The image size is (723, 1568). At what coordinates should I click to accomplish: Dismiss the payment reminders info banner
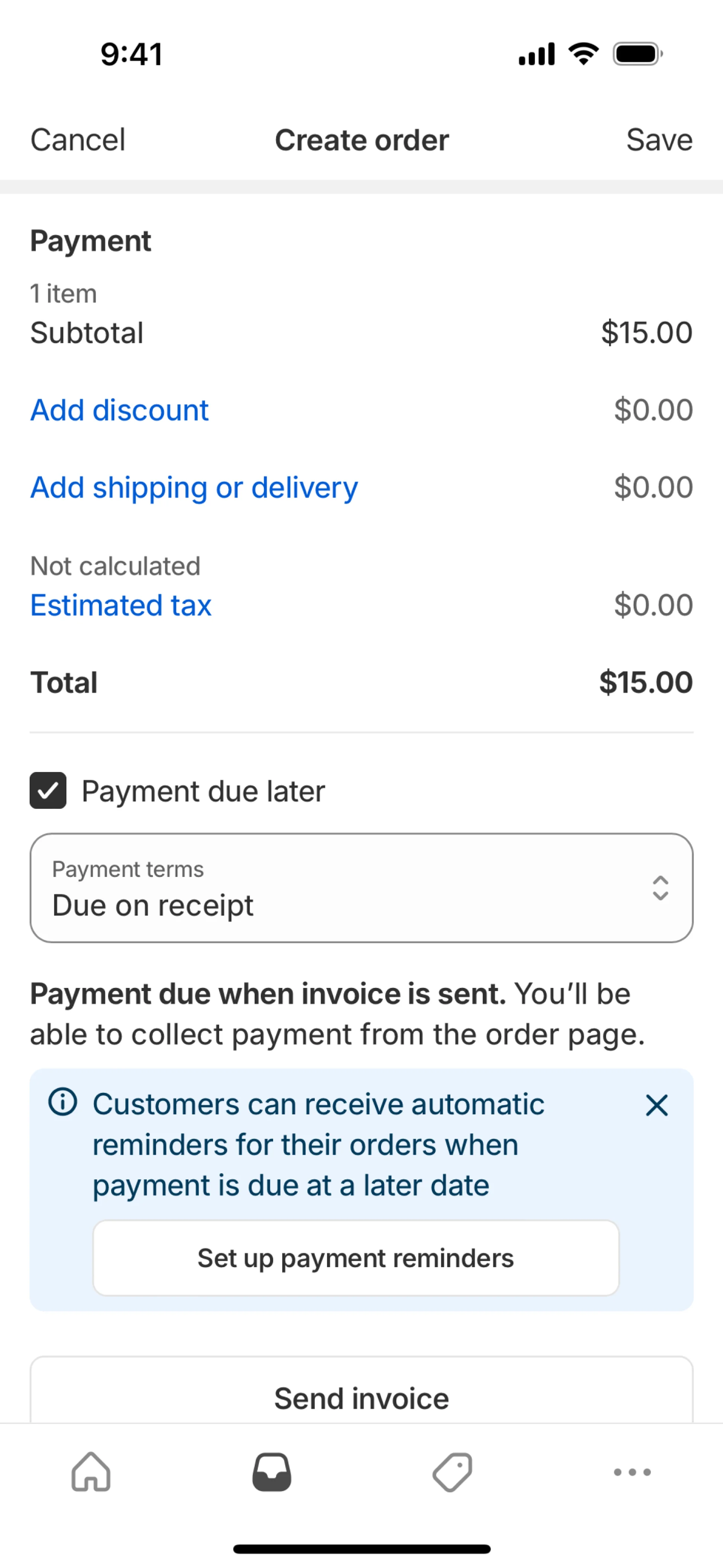[657, 1105]
